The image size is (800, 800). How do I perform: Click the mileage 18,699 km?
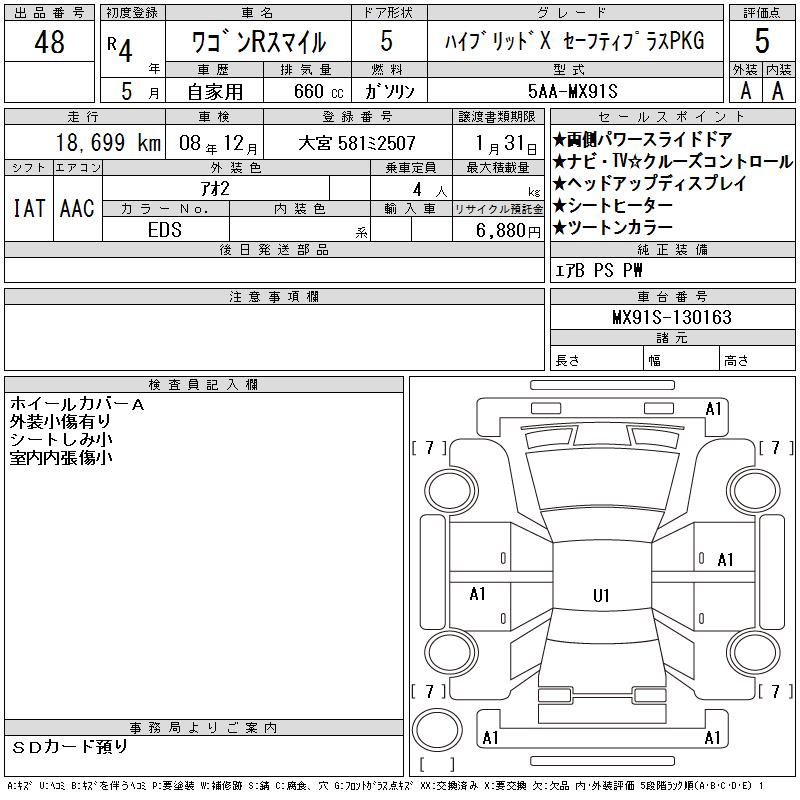(x=108, y=143)
